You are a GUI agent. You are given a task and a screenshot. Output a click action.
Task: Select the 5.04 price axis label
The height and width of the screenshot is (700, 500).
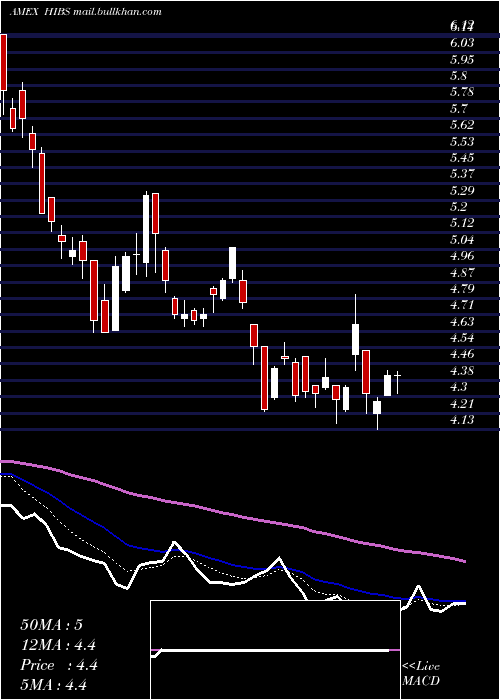point(462,239)
